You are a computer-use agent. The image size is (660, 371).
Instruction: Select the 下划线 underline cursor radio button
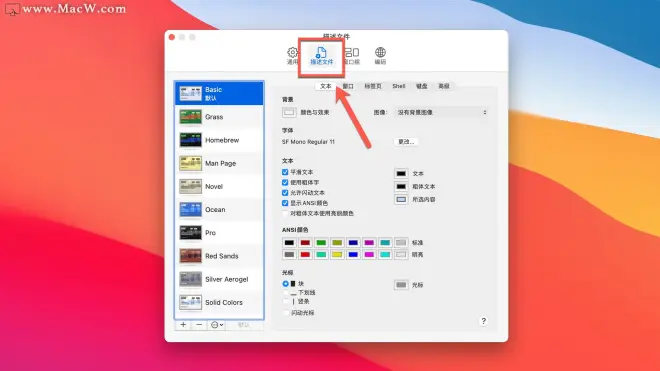pyautogui.click(x=285, y=293)
